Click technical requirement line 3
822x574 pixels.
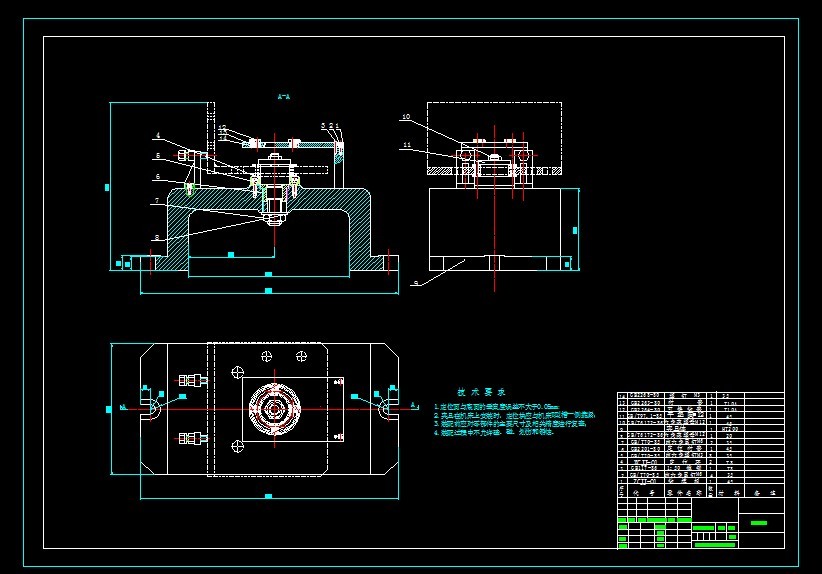(510, 424)
